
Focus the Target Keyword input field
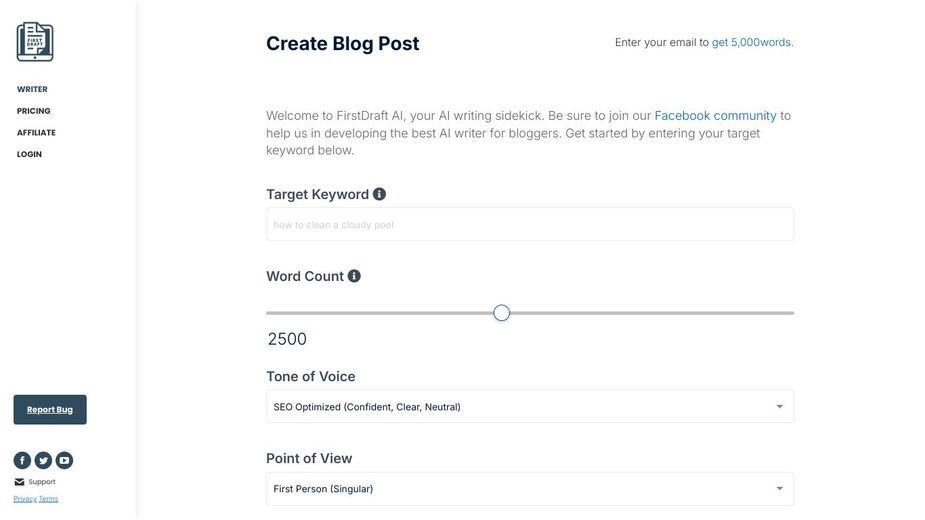(530, 224)
